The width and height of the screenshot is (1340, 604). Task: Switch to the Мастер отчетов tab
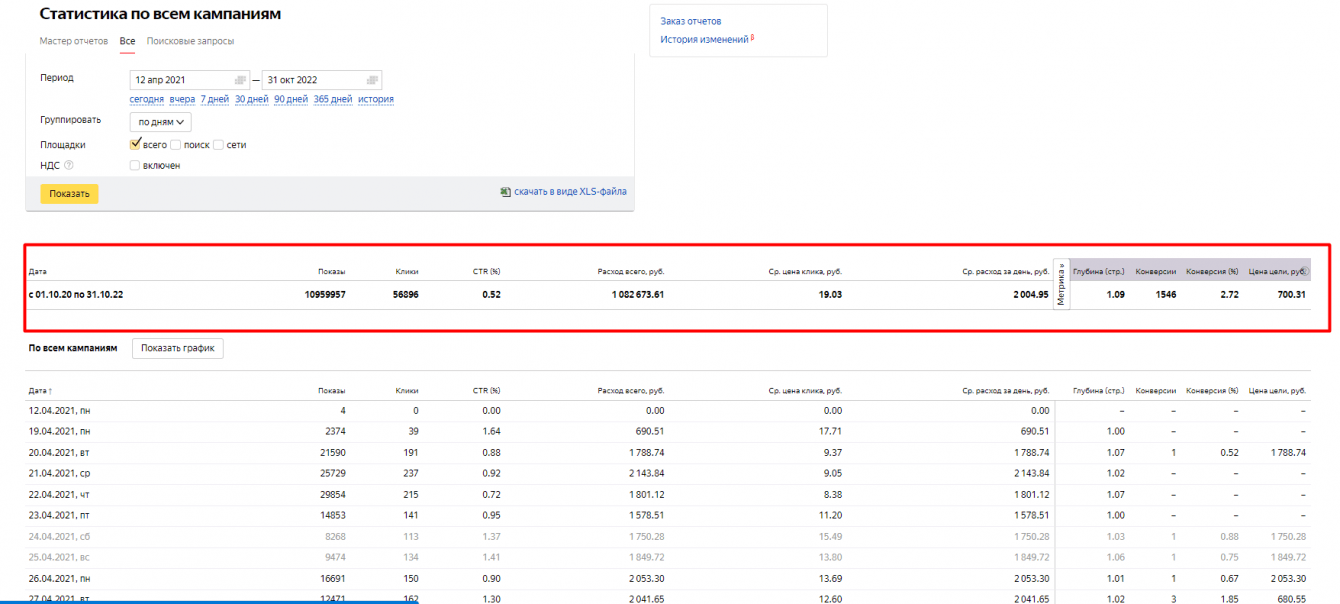point(74,41)
